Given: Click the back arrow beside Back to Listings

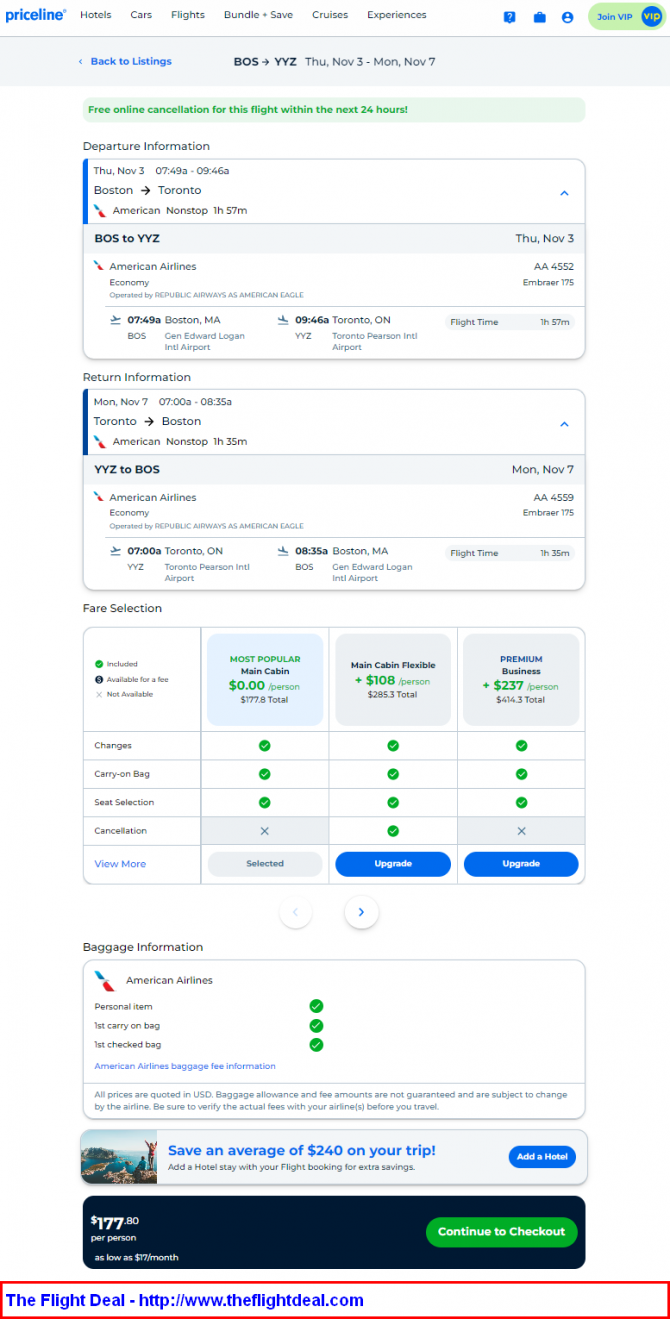Looking at the screenshot, I should coord(81,62).
